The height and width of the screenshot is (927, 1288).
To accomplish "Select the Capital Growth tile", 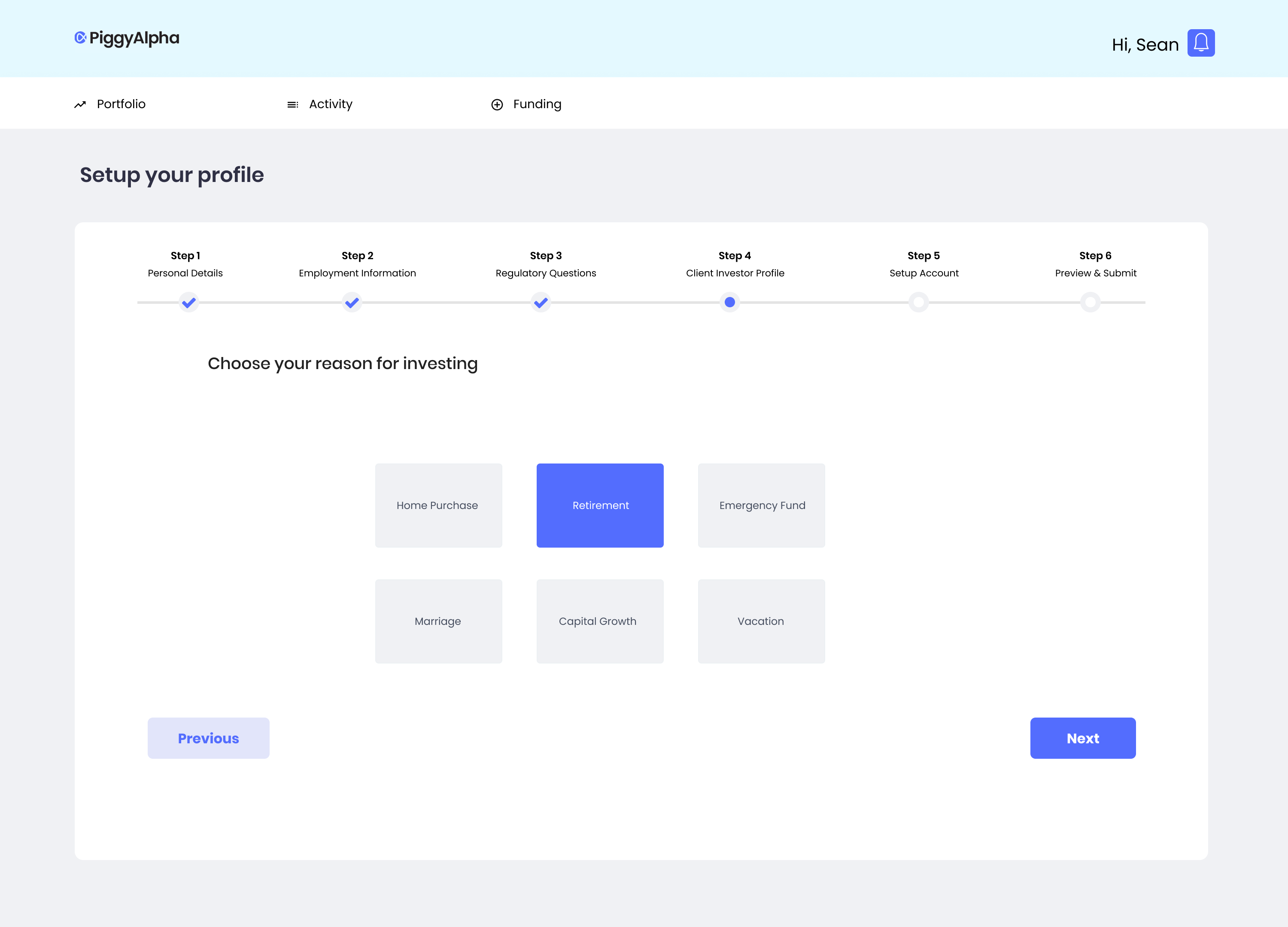I will (600, 621).
